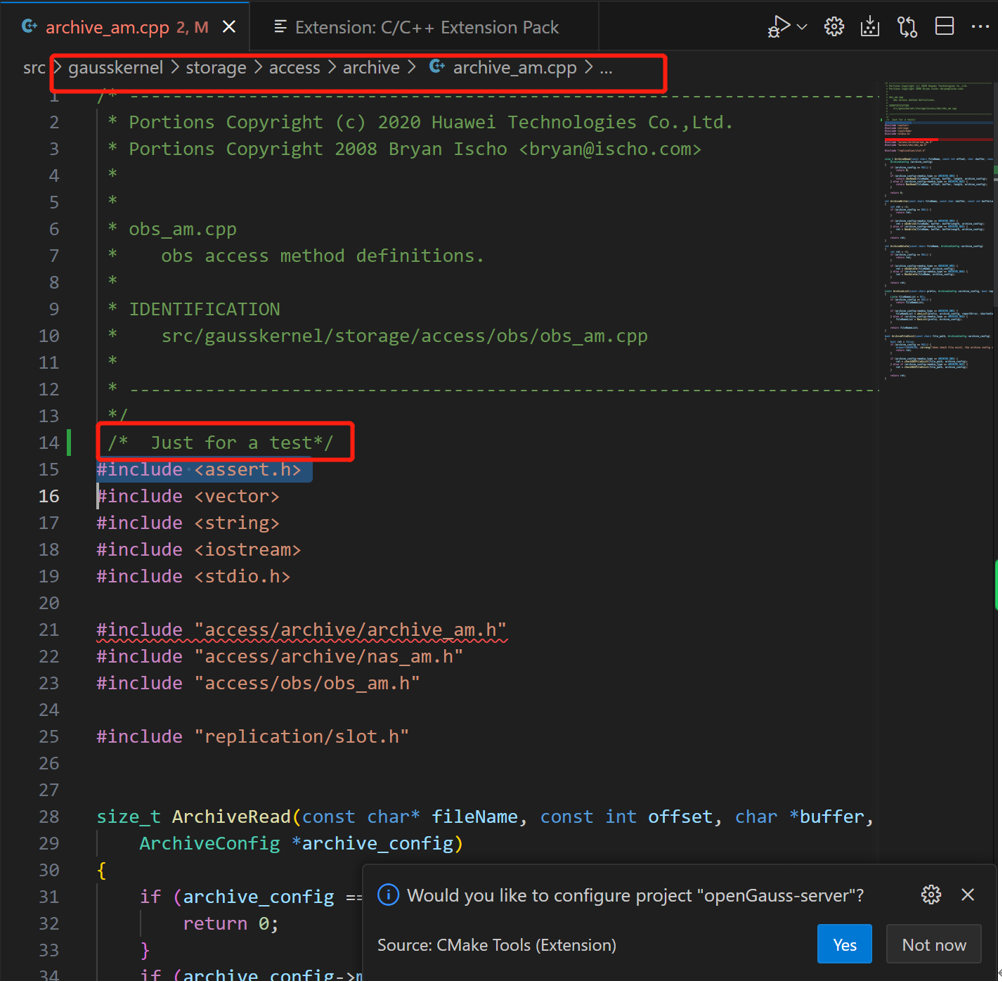Click the ArchiveRead function name
This screenshot has height=982, width=1002.
(231, 817)
